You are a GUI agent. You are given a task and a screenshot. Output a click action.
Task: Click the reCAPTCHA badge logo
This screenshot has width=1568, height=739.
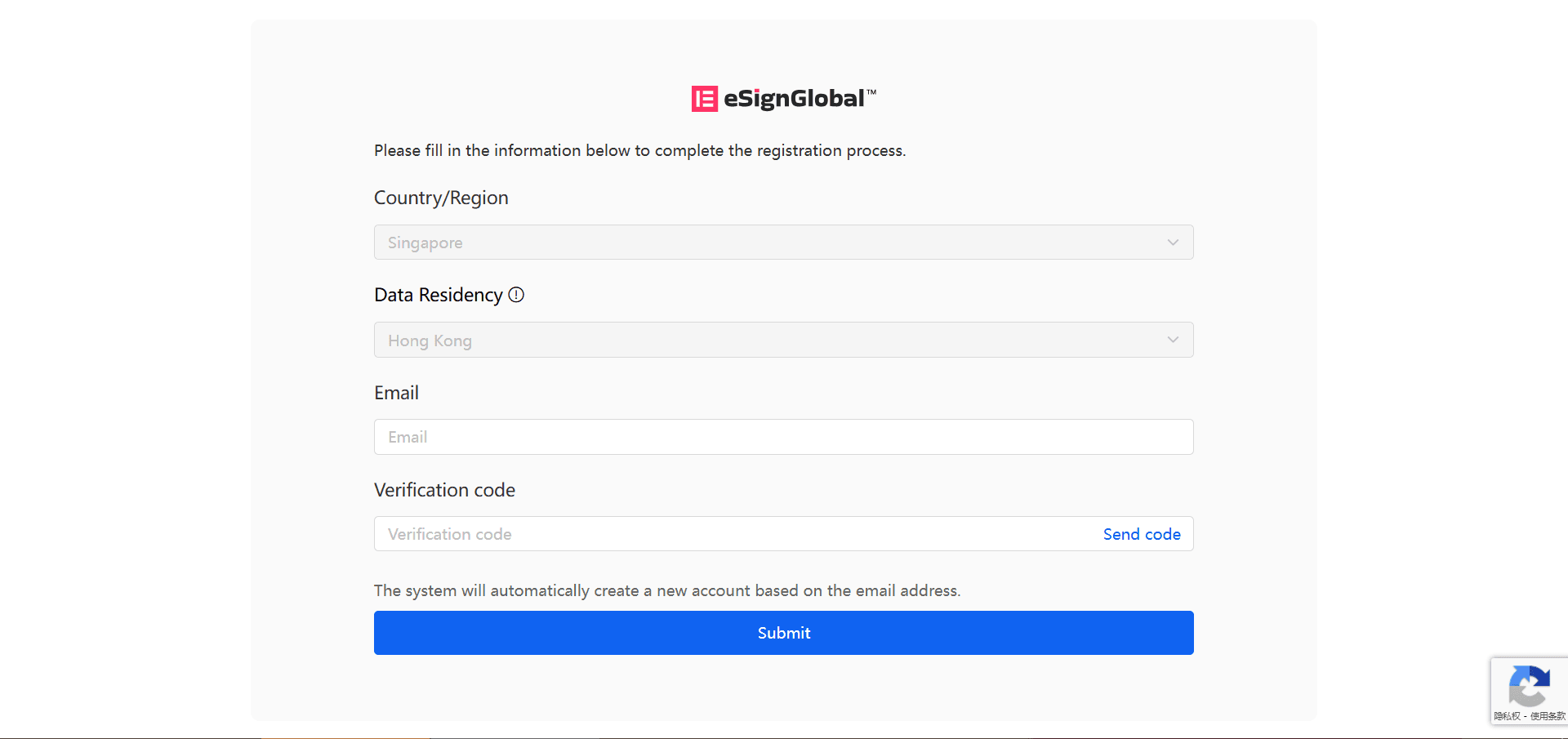pyautogui.click(x=1530, y=686)
